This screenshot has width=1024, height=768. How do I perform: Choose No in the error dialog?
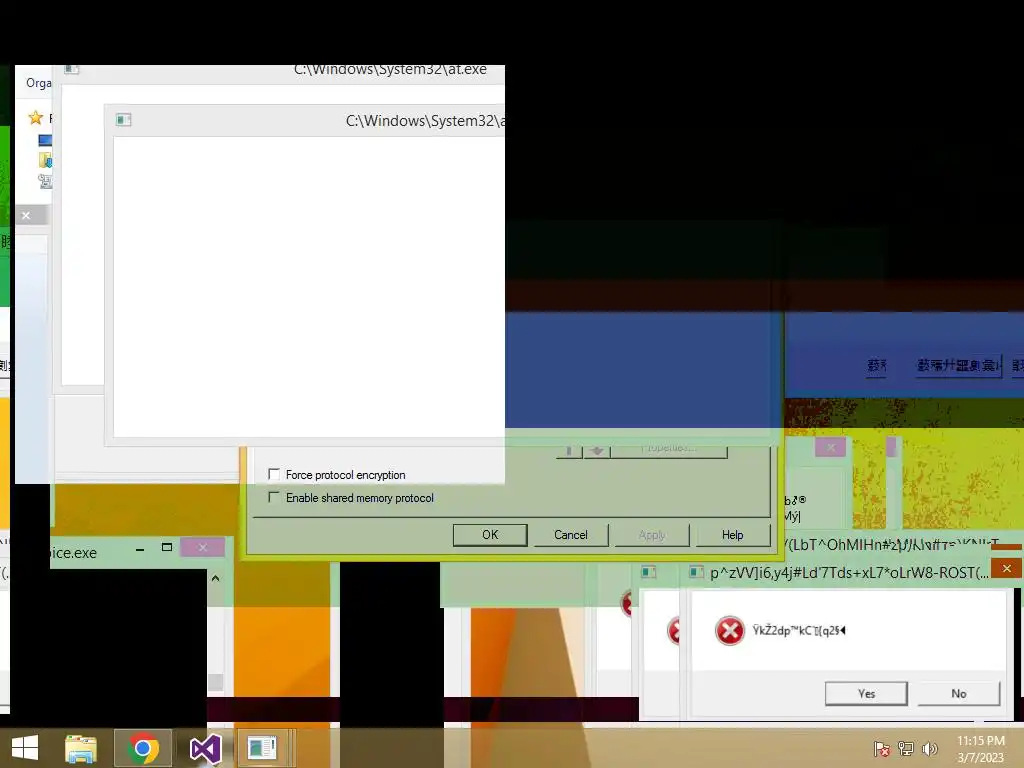tap(958, 694)
